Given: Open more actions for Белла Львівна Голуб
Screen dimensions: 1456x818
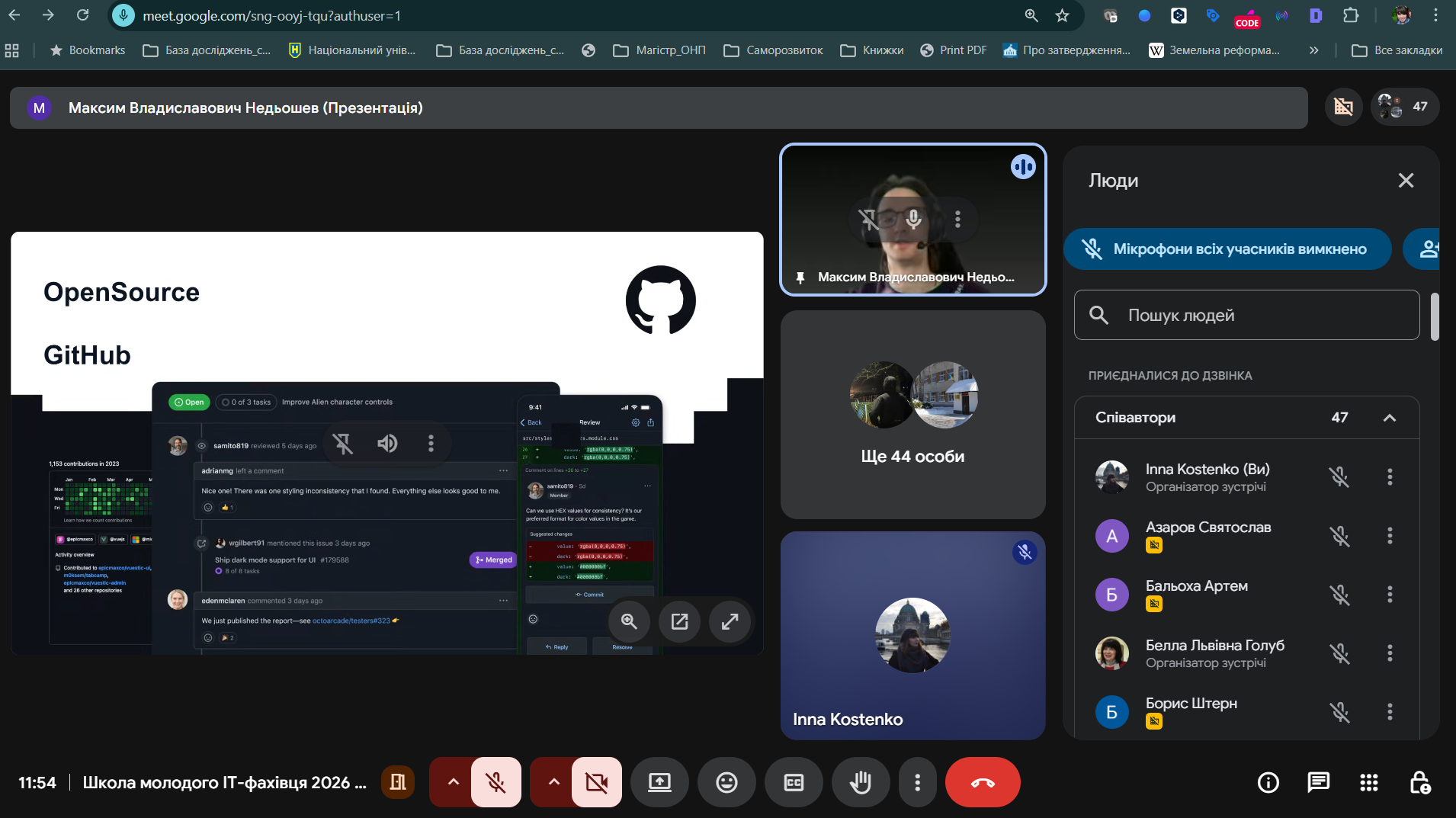Looking at the screenshot, I should tap(1390, 653).
